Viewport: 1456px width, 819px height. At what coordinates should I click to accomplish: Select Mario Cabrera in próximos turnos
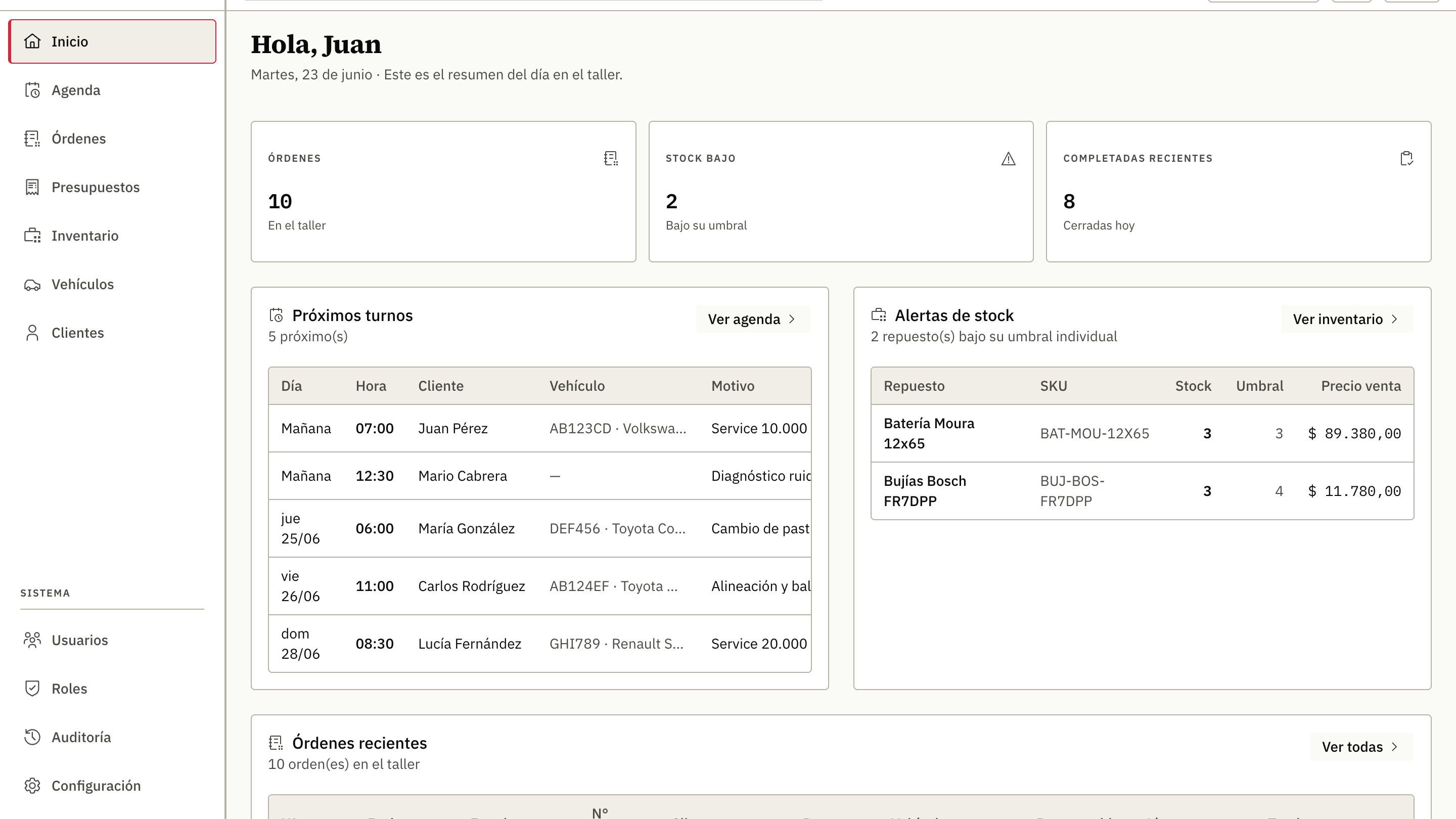[x=540, y=476]
